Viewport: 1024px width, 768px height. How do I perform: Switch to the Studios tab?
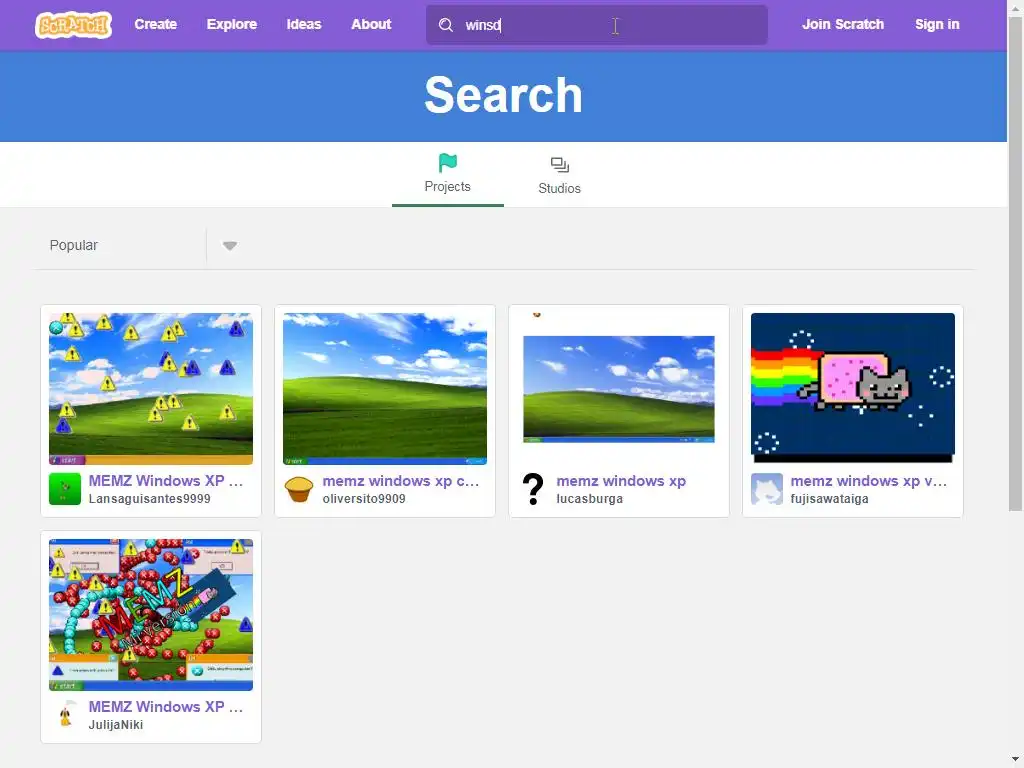559,174
